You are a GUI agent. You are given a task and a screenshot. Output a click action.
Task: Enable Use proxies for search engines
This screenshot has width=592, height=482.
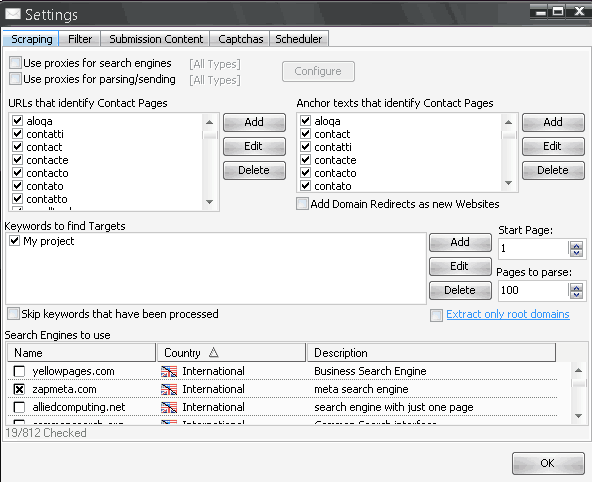pos(15,63)
